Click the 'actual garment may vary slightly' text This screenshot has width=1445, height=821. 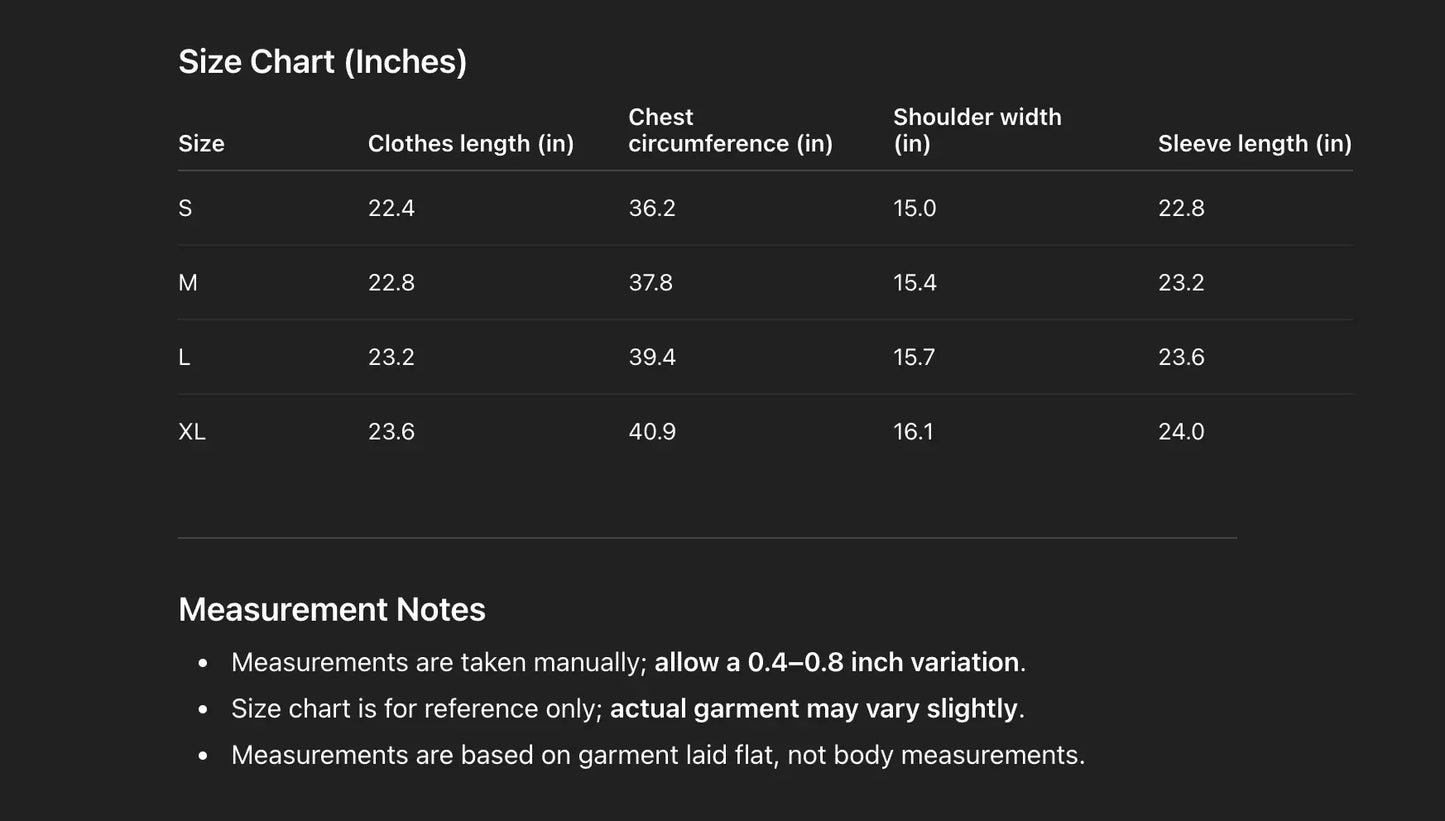(813, 708)
